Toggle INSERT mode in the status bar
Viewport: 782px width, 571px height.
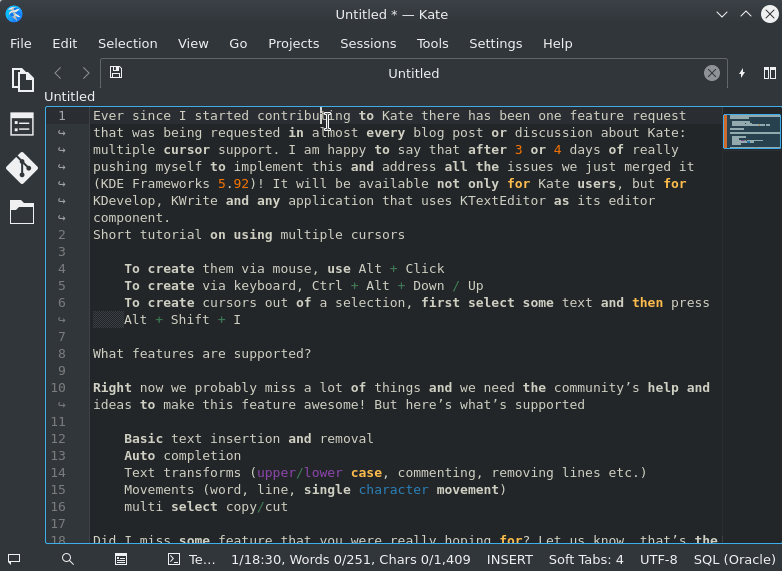pyautogui.click(x=509, y=559)
